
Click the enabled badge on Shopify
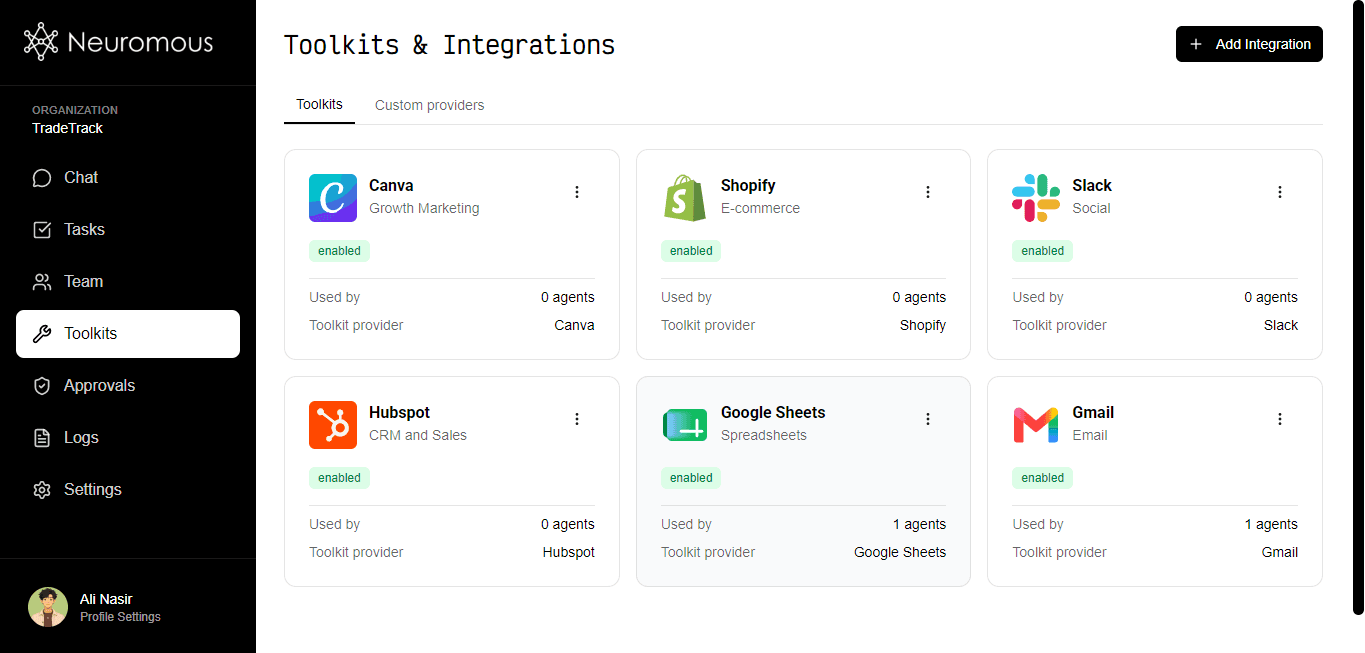point(691,251)
